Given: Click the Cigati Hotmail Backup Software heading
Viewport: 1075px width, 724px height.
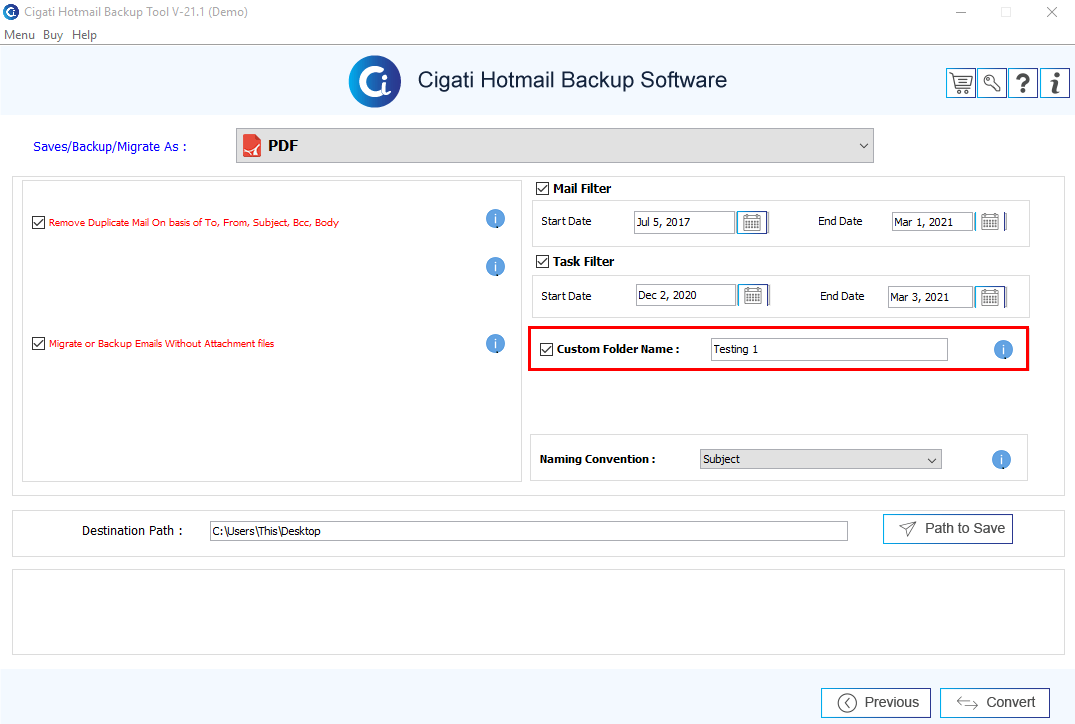Looking at the screenshot, I should 572,80.
